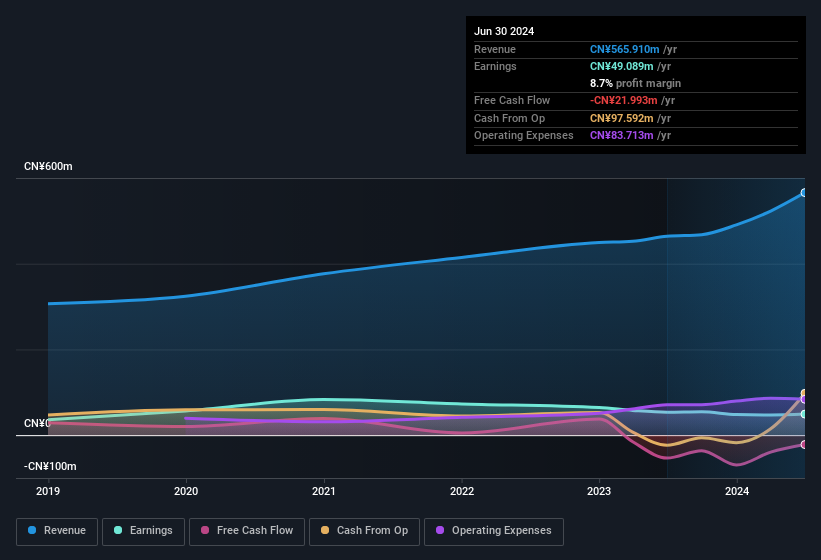821x560 pixels.
Task: Click the Revenue row label in tooltip
Action: [495, 49]
